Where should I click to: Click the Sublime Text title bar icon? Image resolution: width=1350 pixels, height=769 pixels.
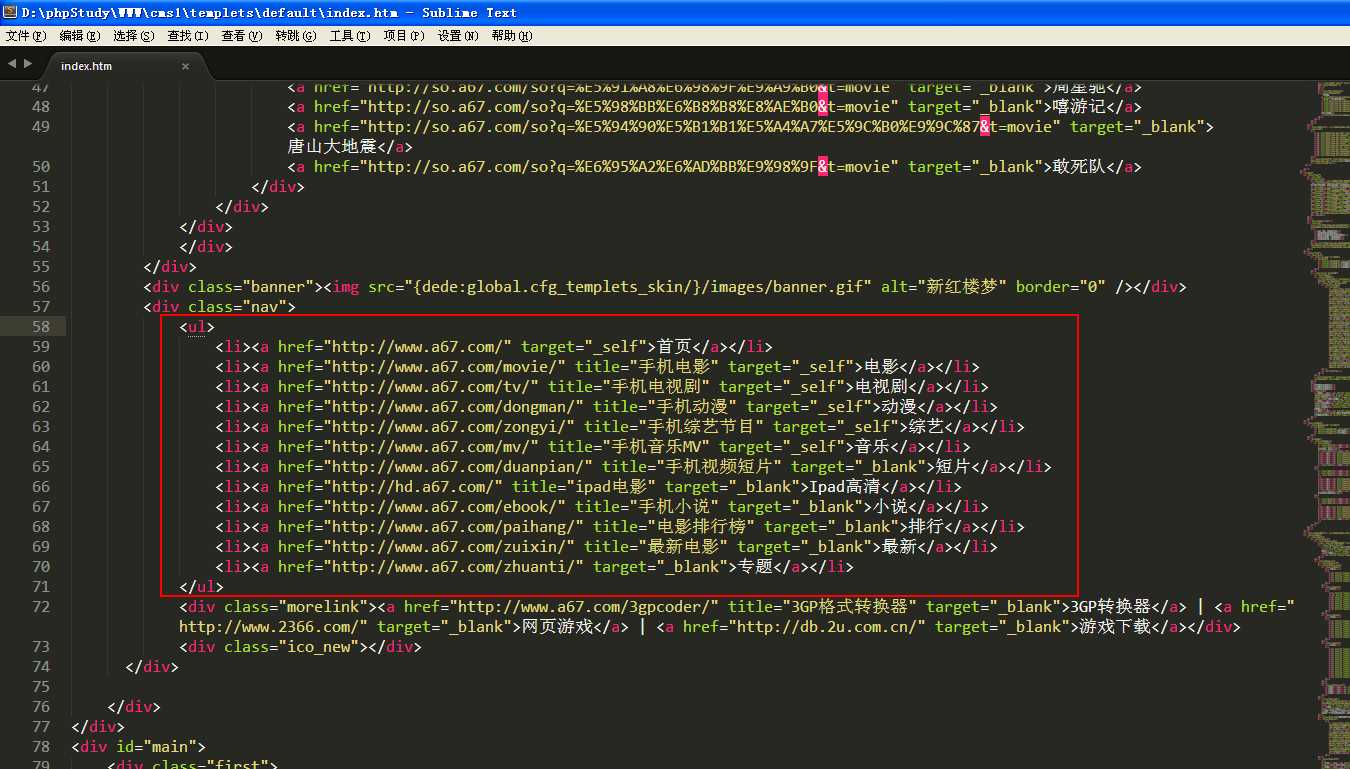[10, 12]
